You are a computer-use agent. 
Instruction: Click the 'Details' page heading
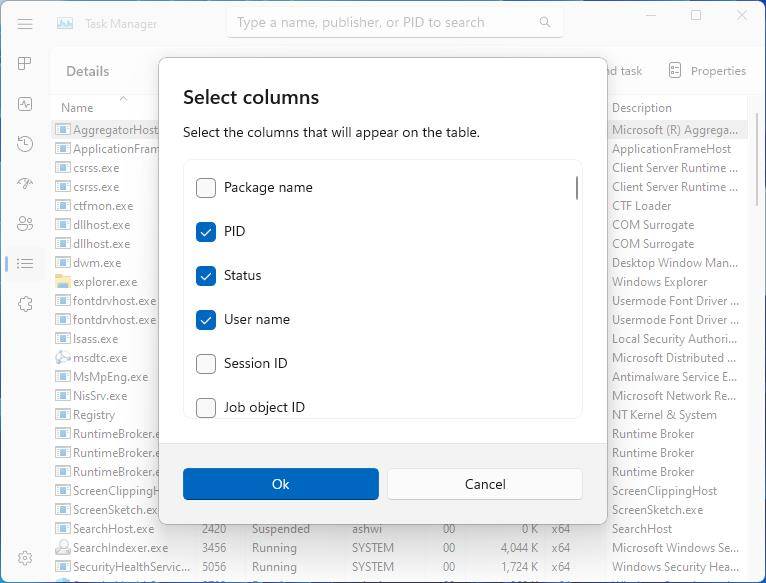(88, 71)
